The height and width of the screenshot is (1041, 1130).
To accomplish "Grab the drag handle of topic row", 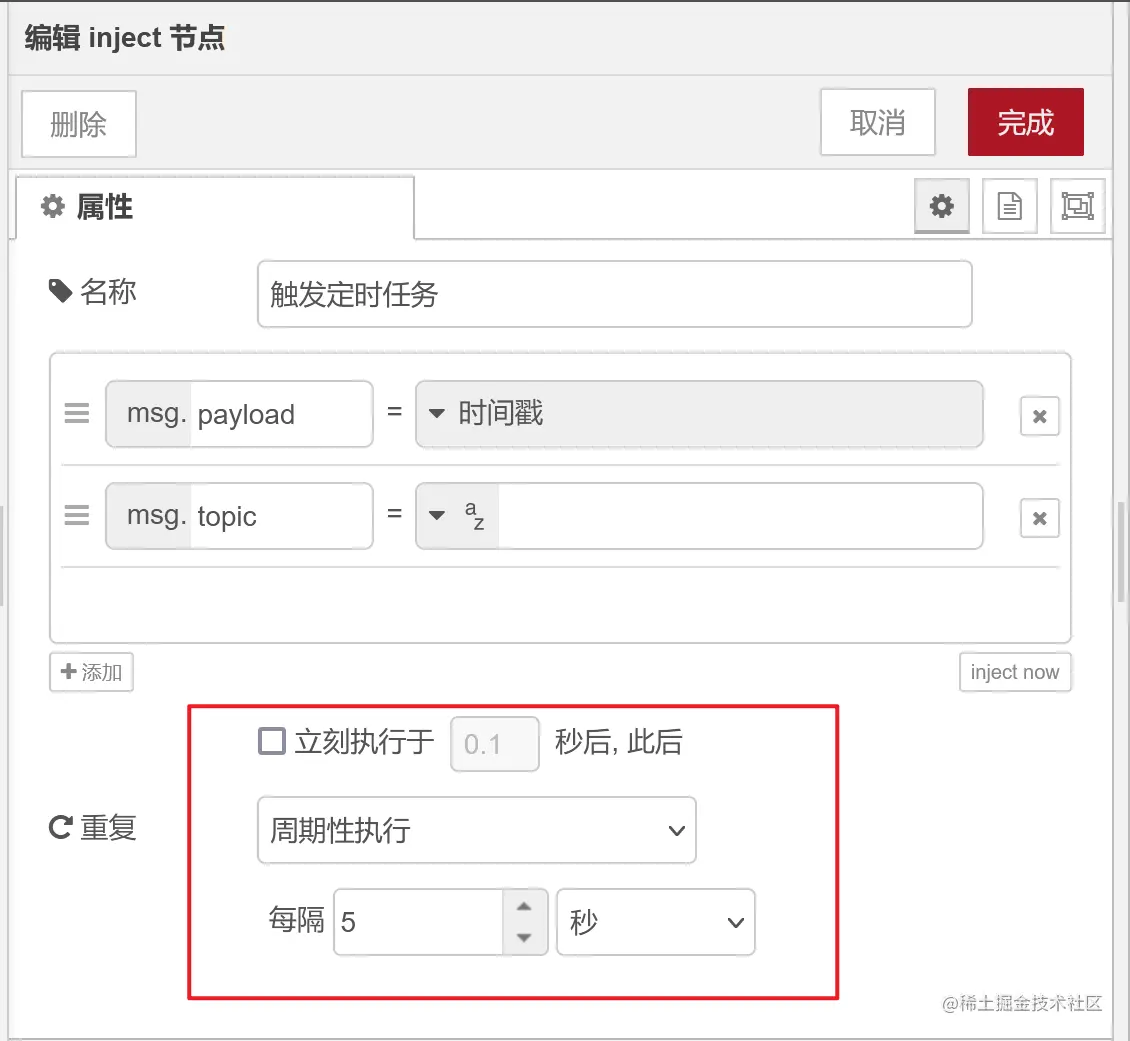I will pos(77,516).
